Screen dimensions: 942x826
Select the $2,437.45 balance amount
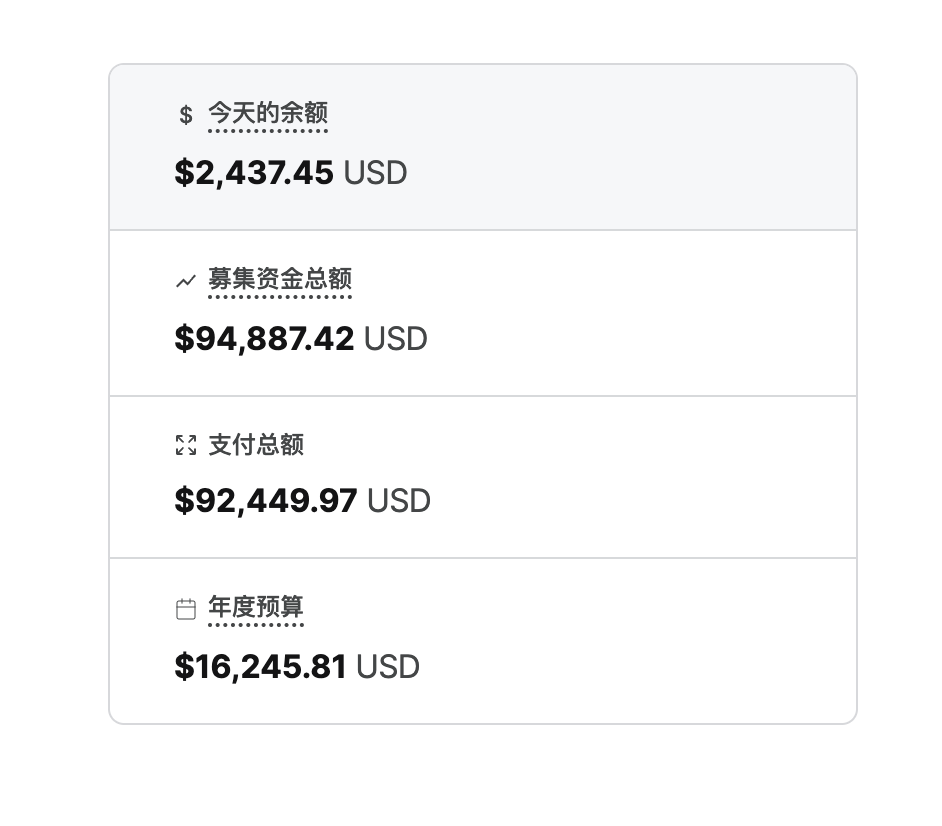tap(254, 173)
